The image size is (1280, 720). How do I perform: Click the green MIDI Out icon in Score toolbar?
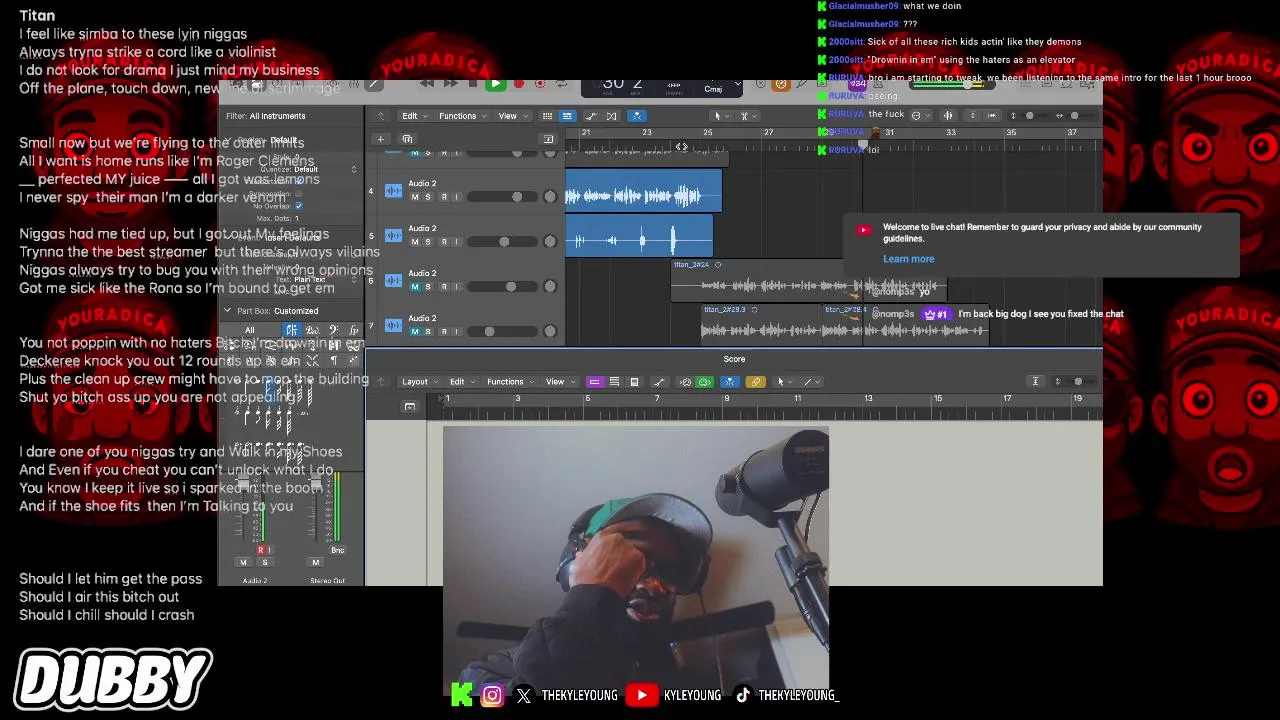704,382
